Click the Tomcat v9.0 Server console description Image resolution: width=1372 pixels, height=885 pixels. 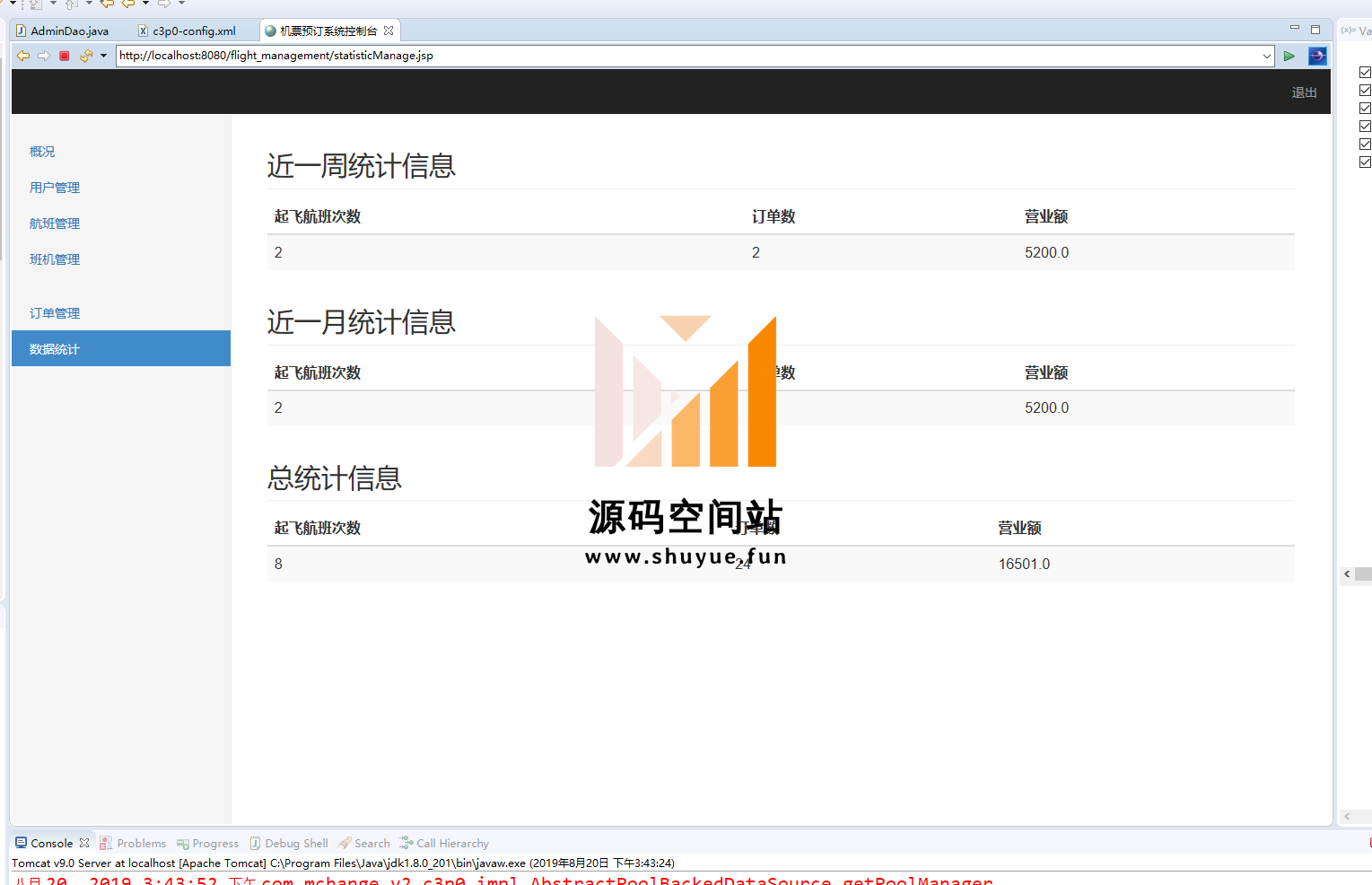coord(343,863)
